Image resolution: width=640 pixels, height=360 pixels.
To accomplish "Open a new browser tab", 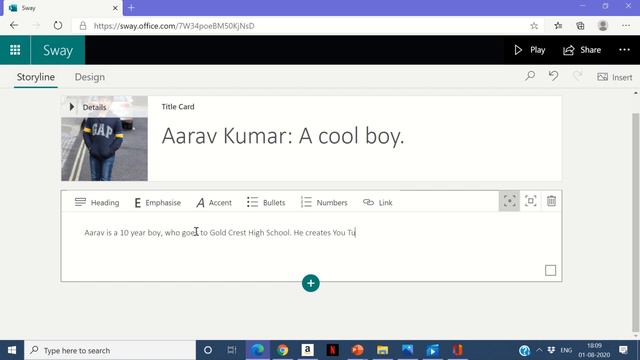I will tap(131, 8).
